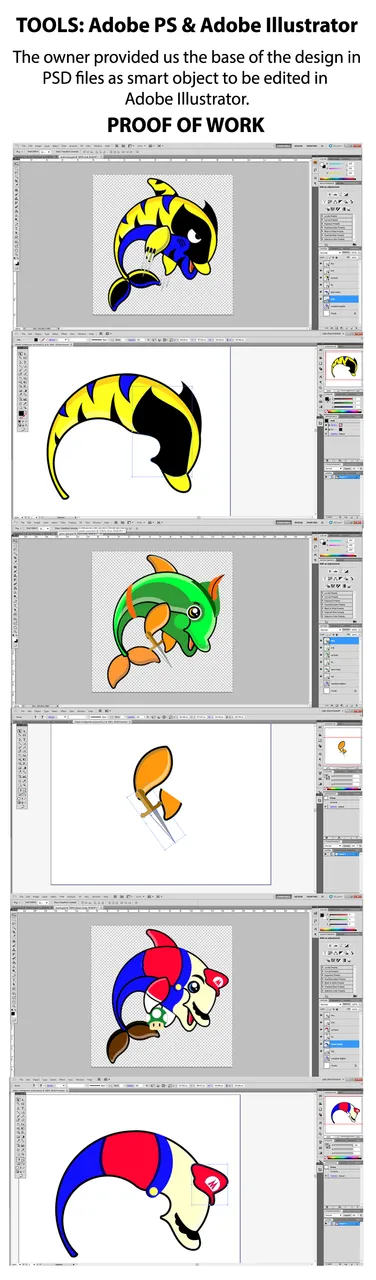Click Navigator thumbnail of orange fin in Illustrator
This screenshot has height=1280, width=376.
(343, 746)
